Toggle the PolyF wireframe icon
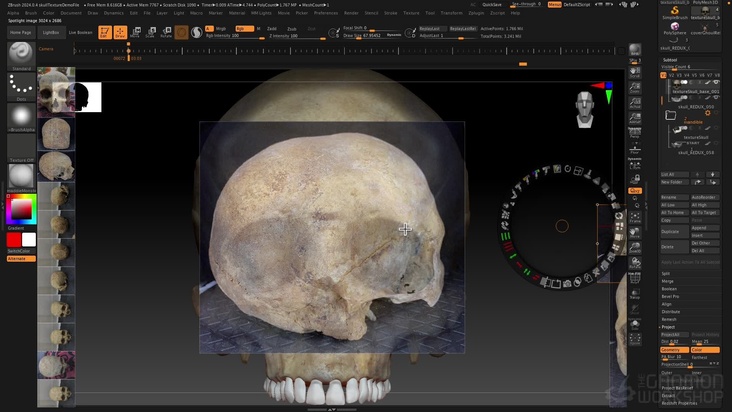 coord(635,279)
